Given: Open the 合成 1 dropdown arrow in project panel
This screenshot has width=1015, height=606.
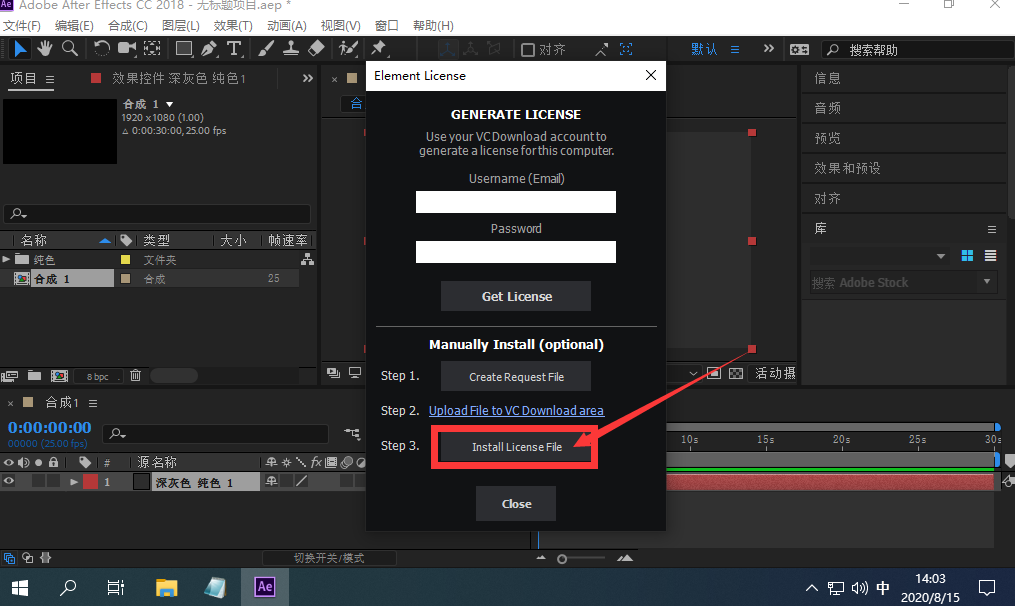Looking at the screenshot, I should [x=170, y=104].
